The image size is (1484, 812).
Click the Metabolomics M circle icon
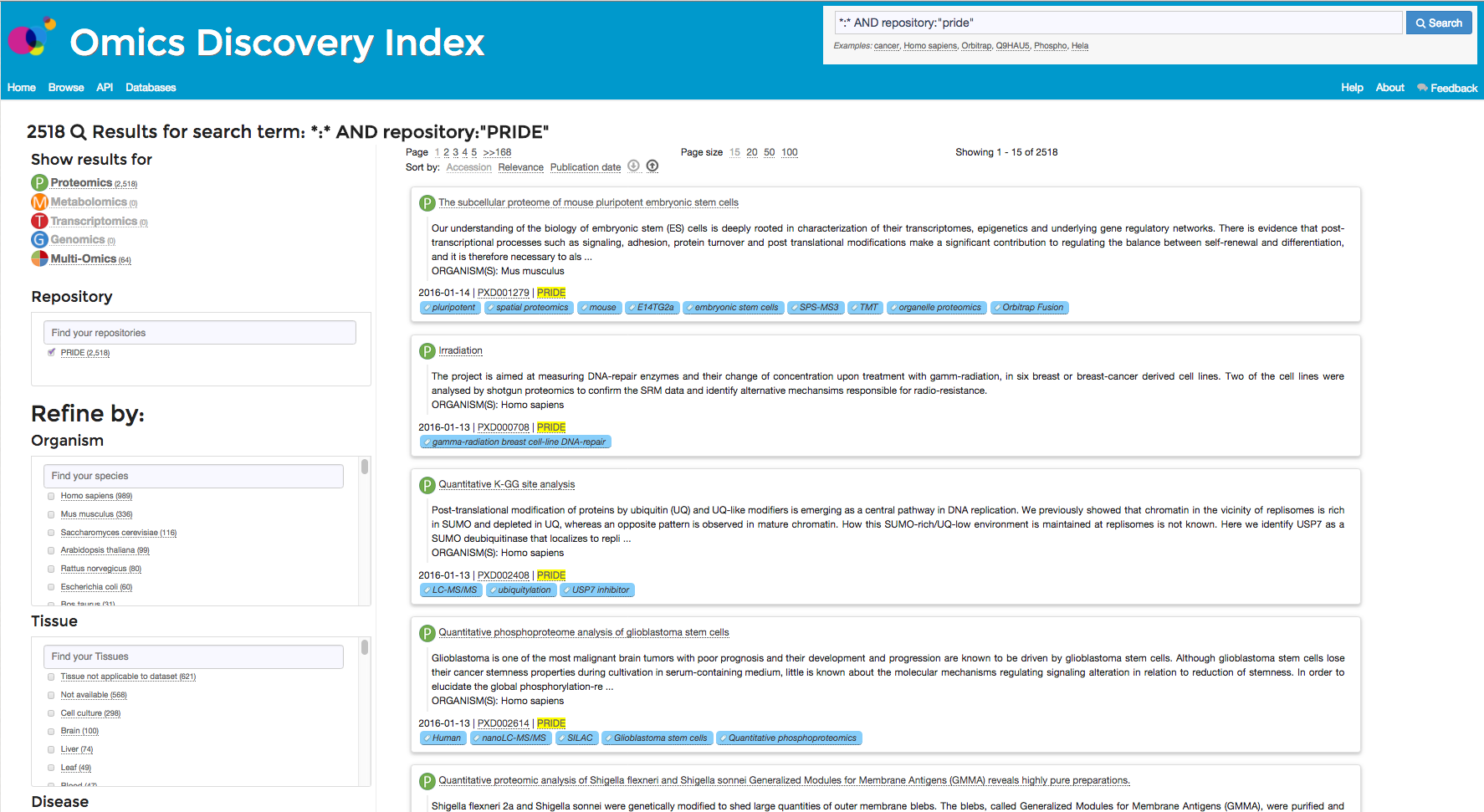point(39,202)
